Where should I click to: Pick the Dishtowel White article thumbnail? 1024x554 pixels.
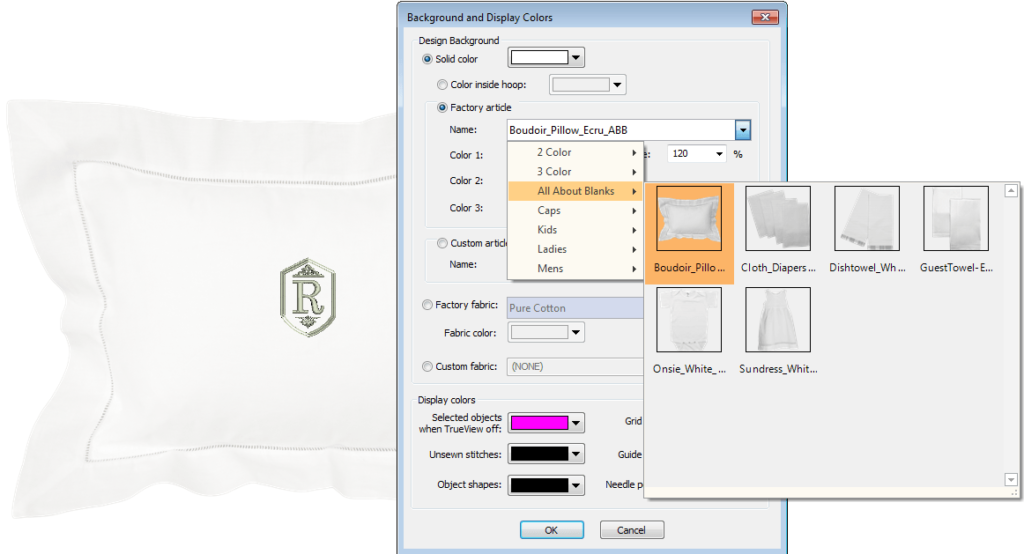[867, 219]
